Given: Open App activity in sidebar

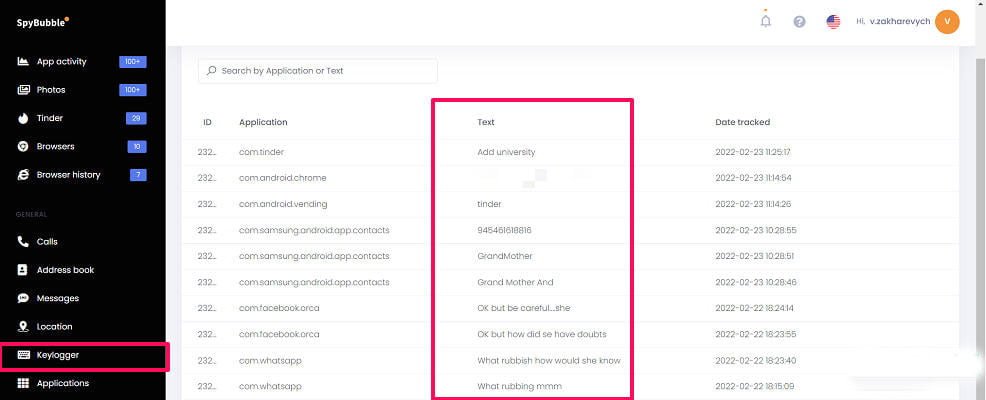Looking at the screenshot, I should (62, 62).
